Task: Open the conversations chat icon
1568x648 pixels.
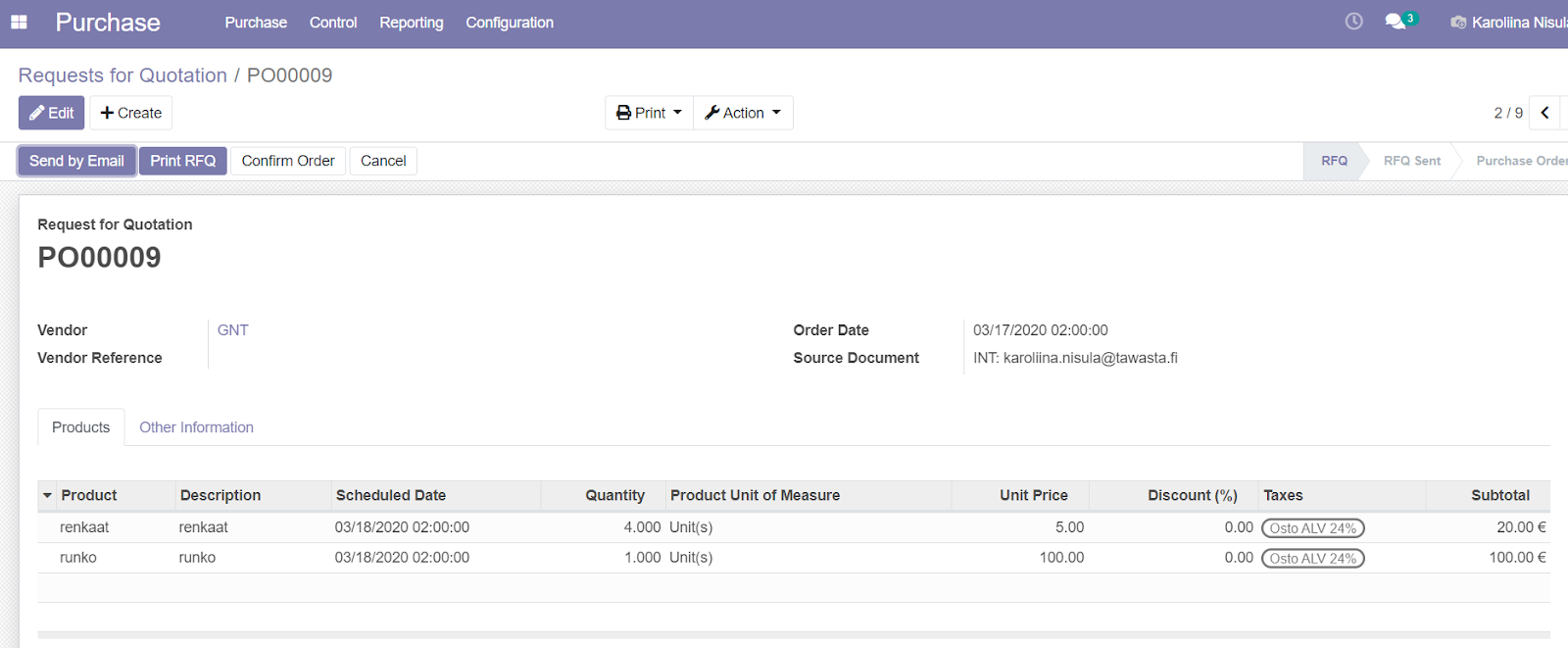Action: pyautogui.click(x=1400, y=21)
